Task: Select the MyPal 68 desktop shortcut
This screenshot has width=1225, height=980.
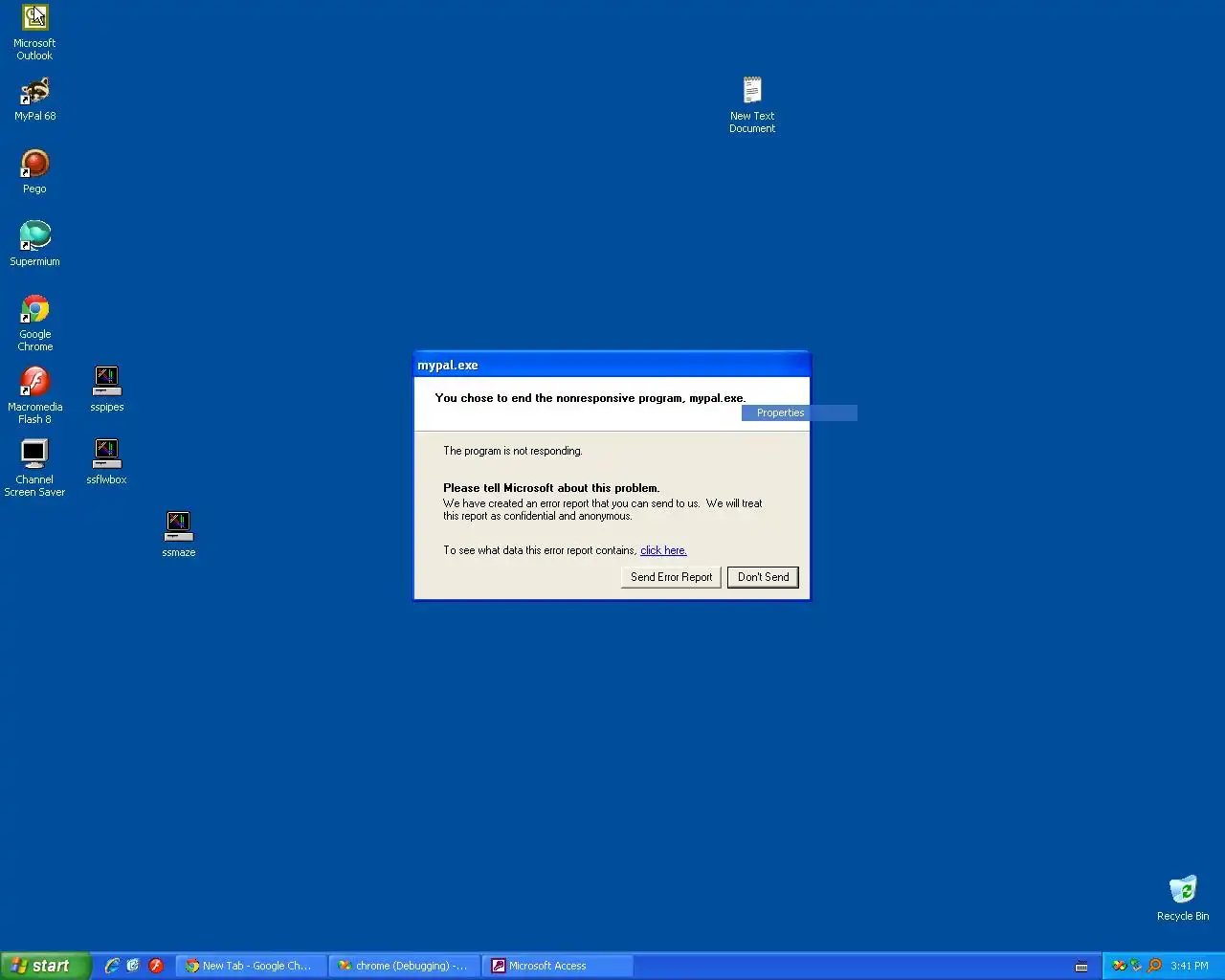Action: pyautogui.click(x=34, y=99)
